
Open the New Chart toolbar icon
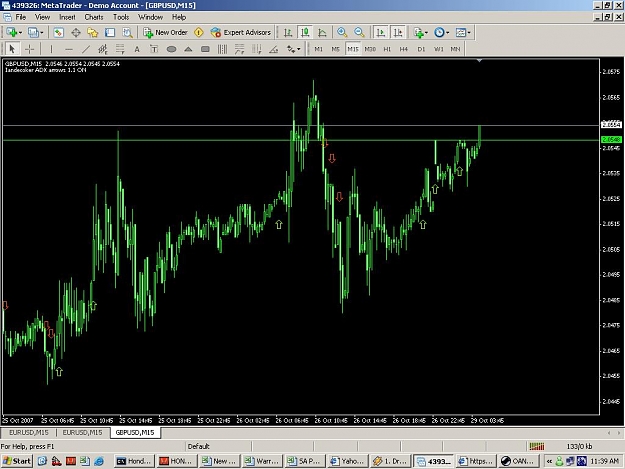[11, 32]
